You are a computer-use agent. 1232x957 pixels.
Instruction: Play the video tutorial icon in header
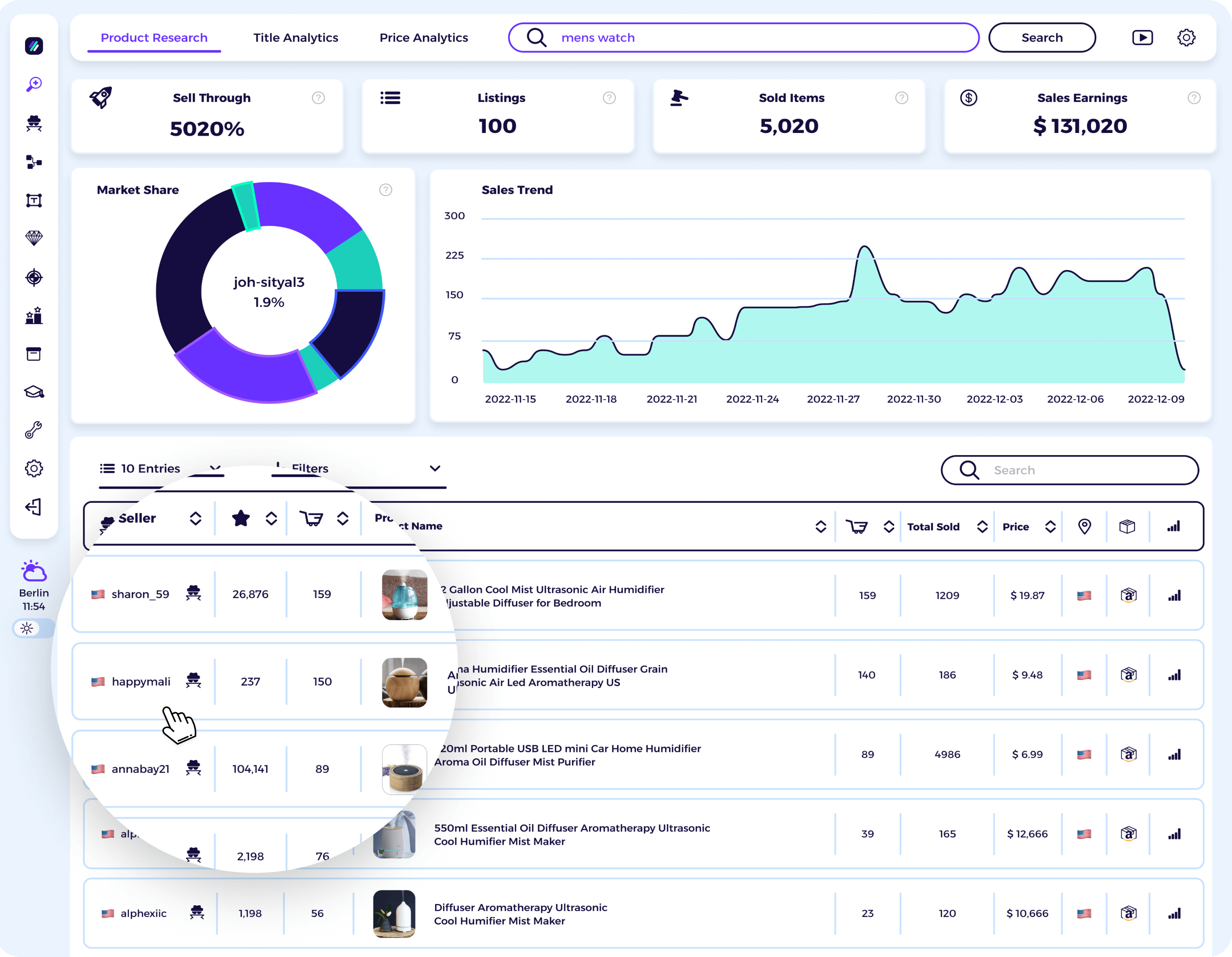[1142, 38]
